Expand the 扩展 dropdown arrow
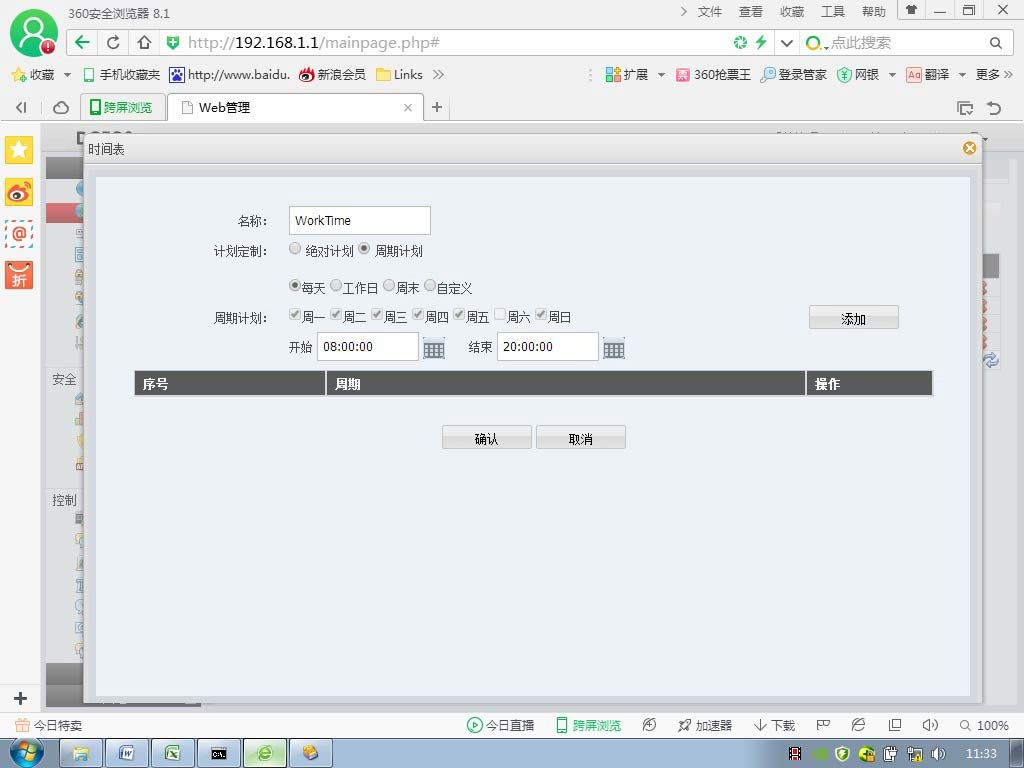1024x768 pixels. point(661,75)
